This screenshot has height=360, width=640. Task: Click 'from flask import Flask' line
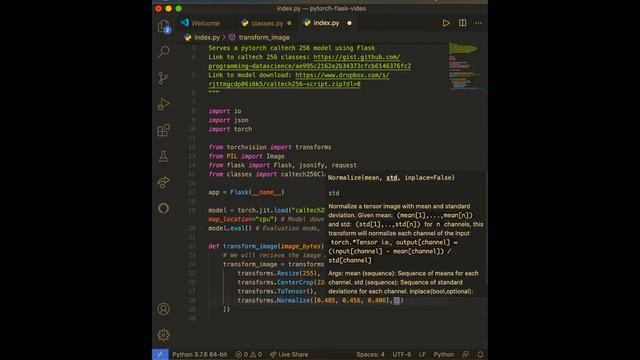tap(282, 165)
